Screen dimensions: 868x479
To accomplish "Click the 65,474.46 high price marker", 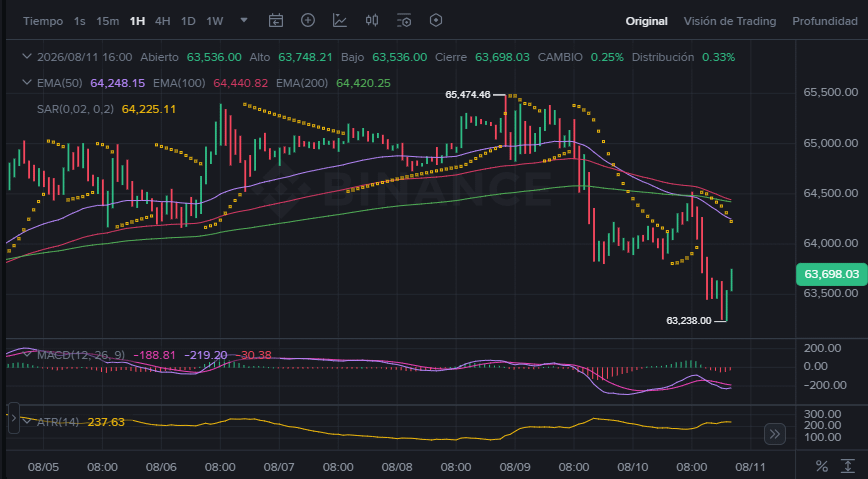I will point(468,95).
